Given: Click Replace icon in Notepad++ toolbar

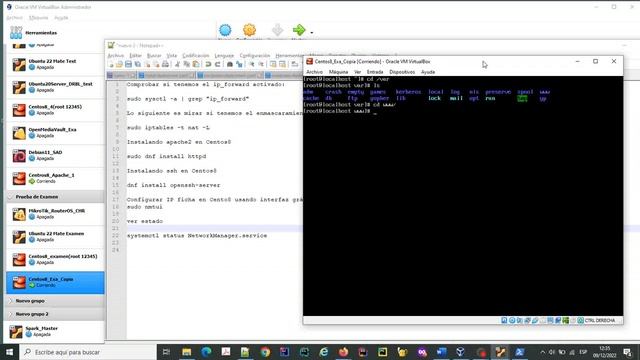Looking at the screenshot, I should (x=239, y=64).
